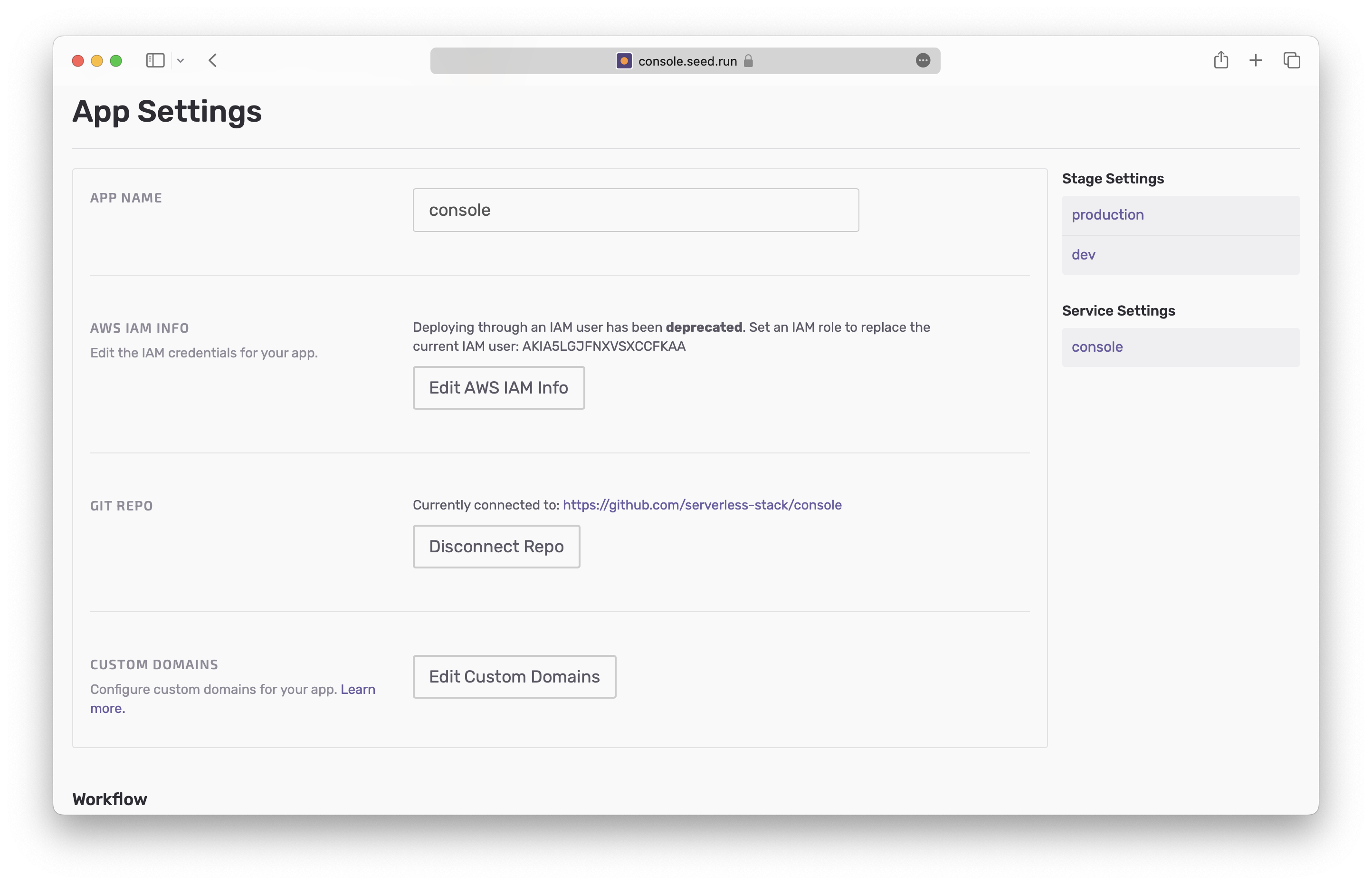Open console under Service Settings

tap(1097, 347)
